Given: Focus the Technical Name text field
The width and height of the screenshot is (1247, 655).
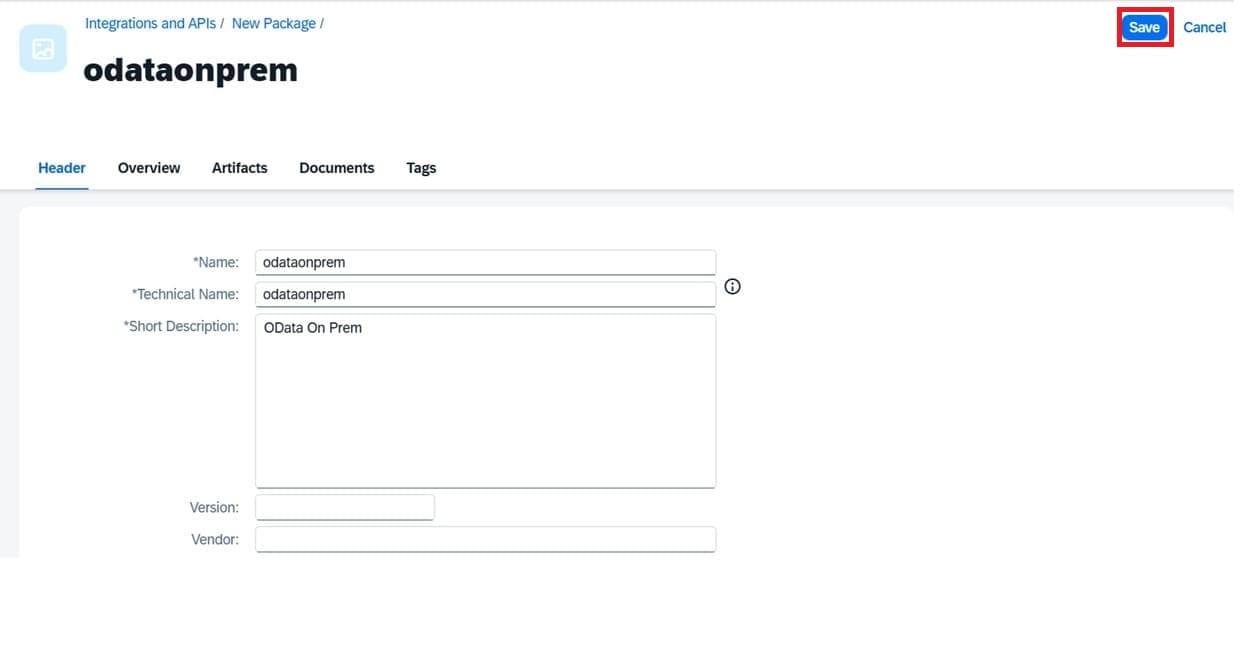Looking at the screenshot, I should [485, 294].
